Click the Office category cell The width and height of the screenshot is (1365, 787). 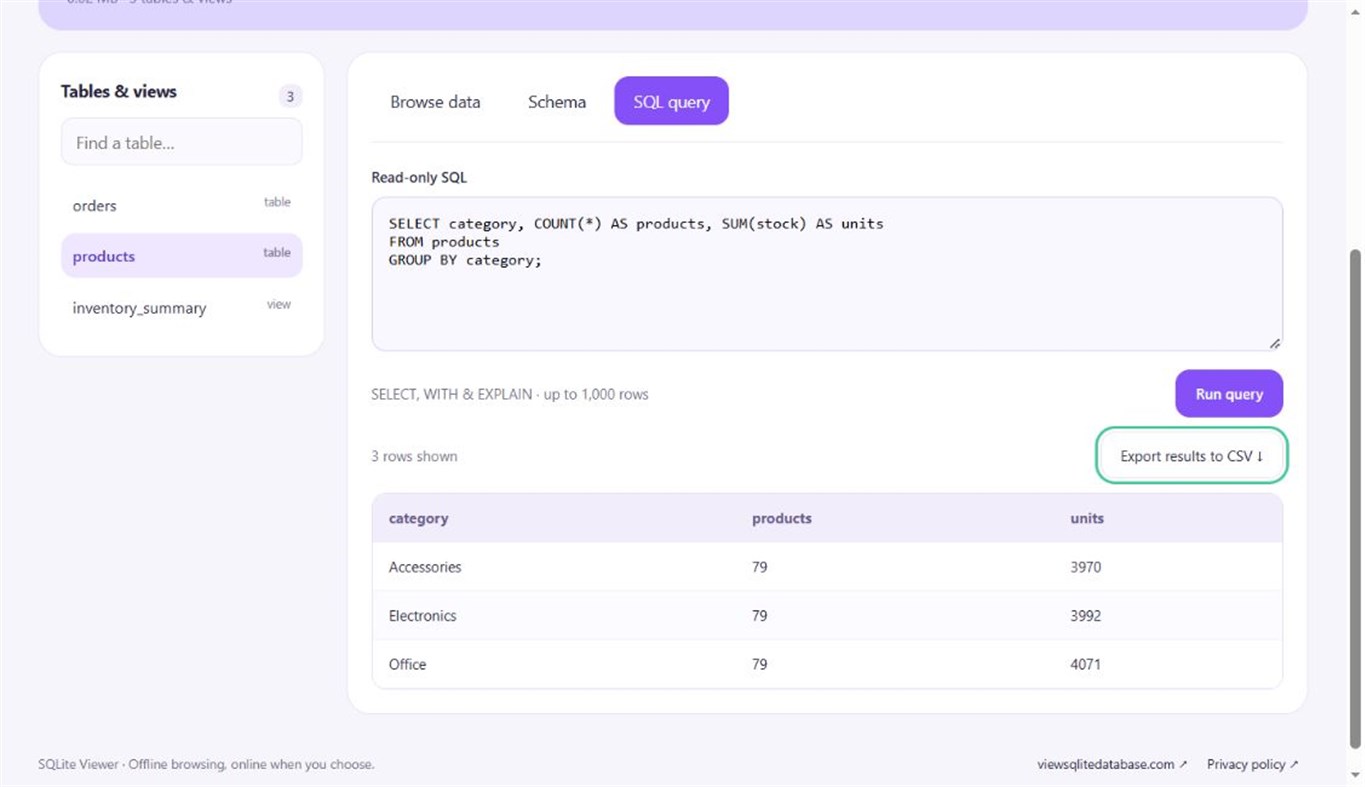[x=407, y=664]
